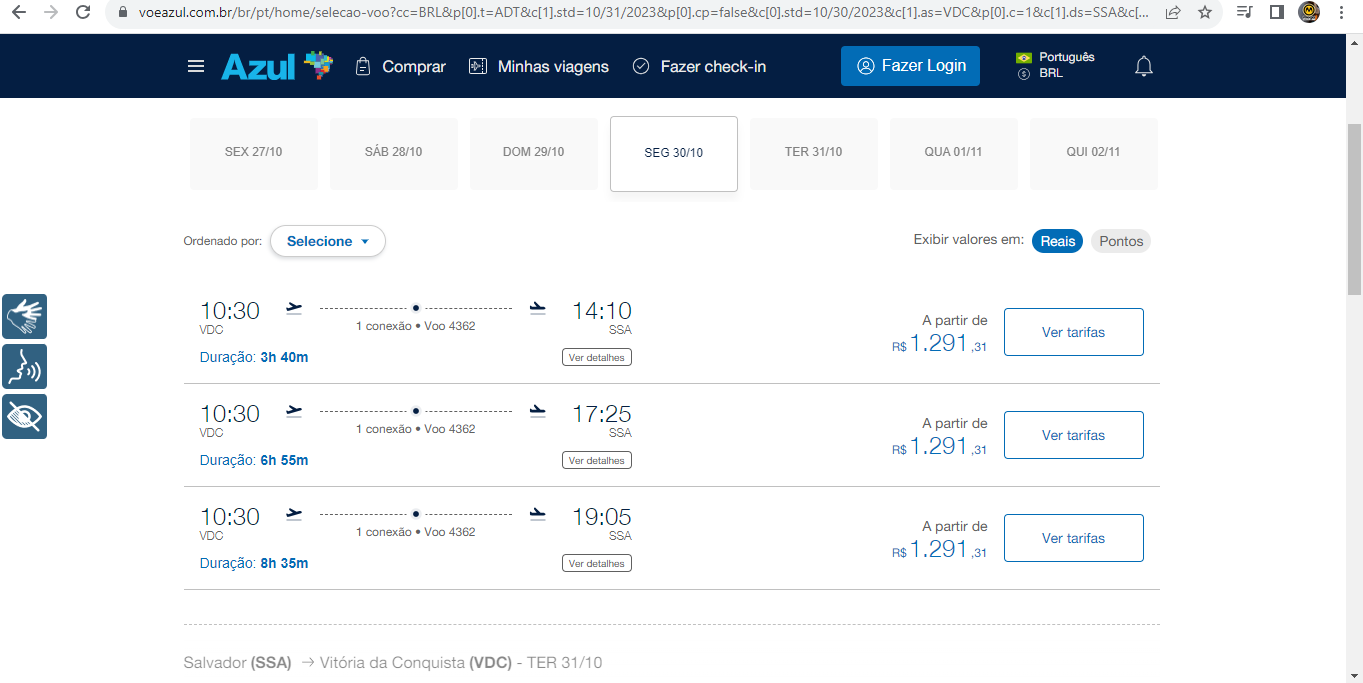The height and width of the screenshot is (683, 1363).
Task: Click the 'Ordenado por:' label
Action: (223, 241)
